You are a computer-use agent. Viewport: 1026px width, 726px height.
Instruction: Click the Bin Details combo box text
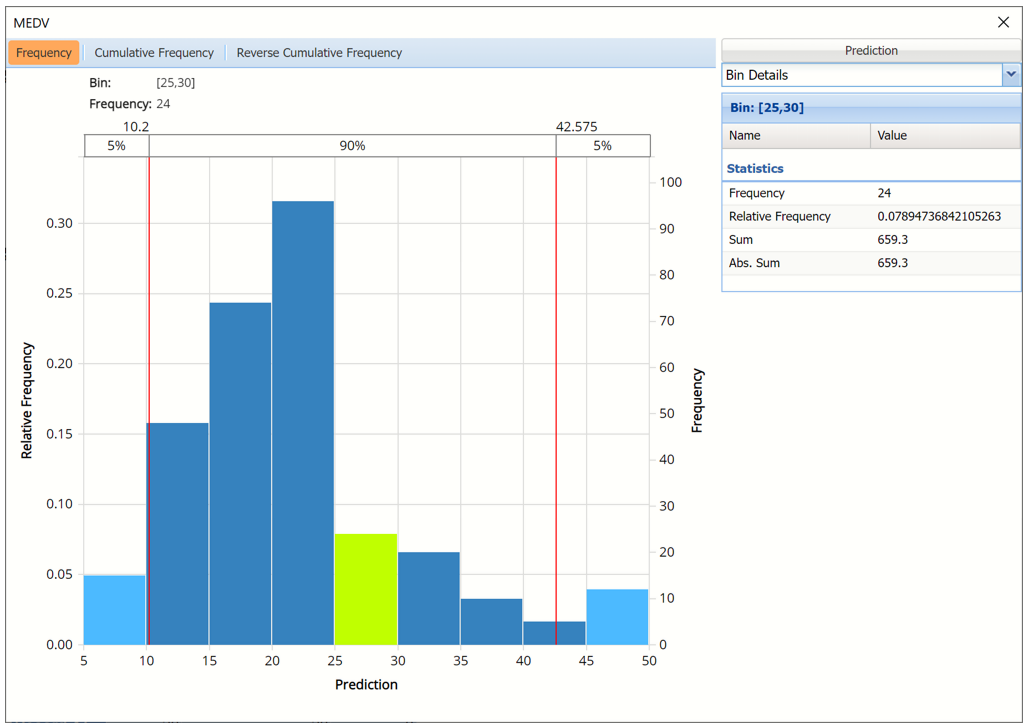coord(860,75)
